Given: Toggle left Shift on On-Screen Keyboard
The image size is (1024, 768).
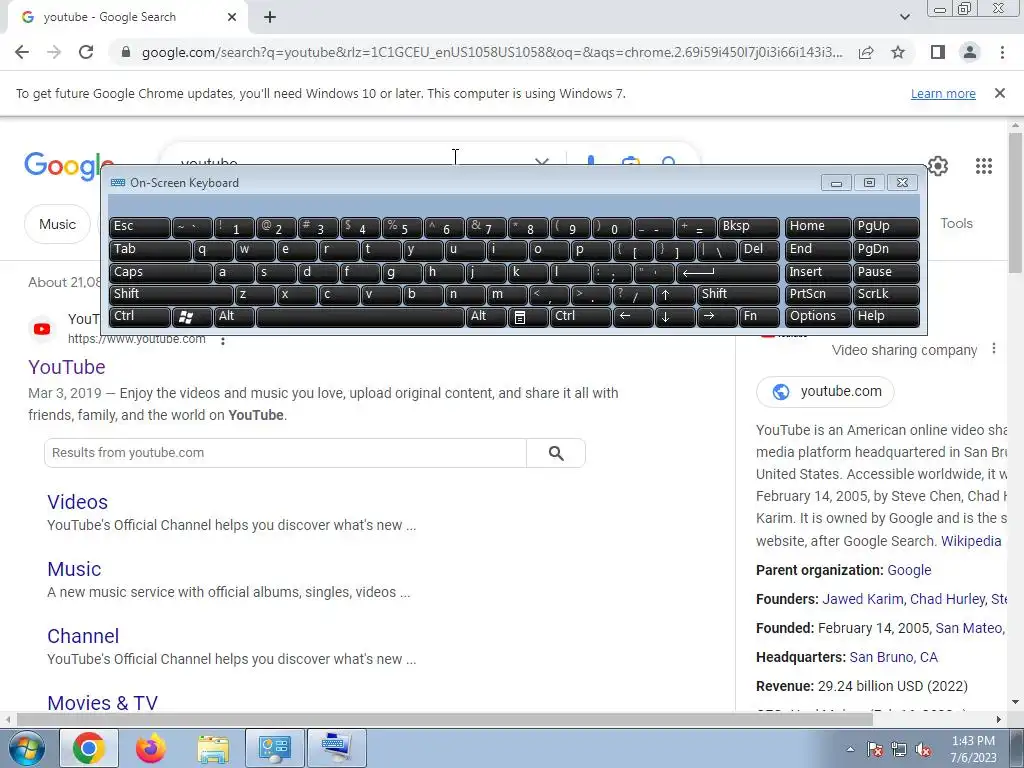Looking at the screenshot, I should click(x=170, y=294).
